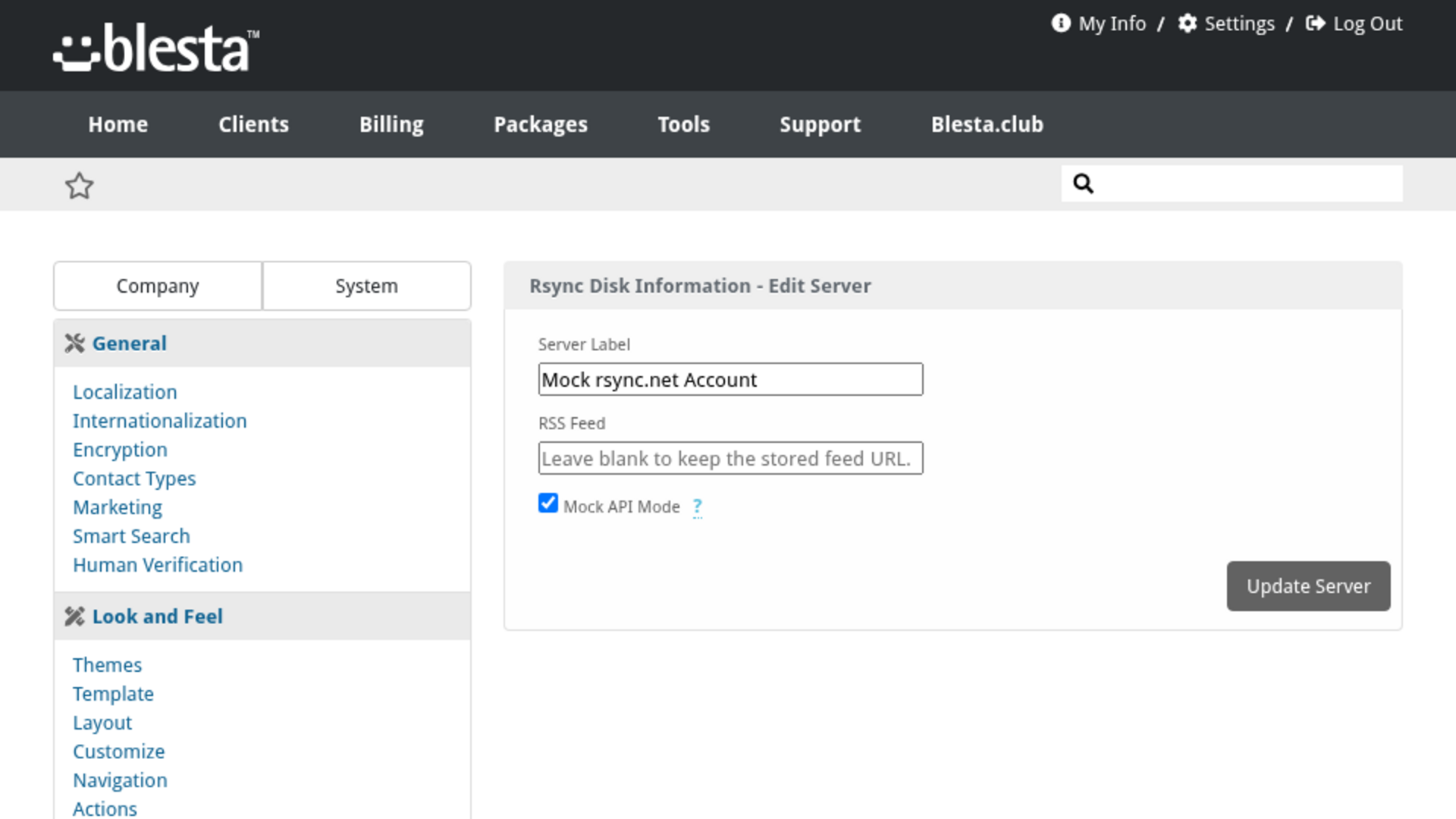The width and height of the screenshot is (1456, 819).
Task: Open Themes settings
Action: [x=107, y=665]
